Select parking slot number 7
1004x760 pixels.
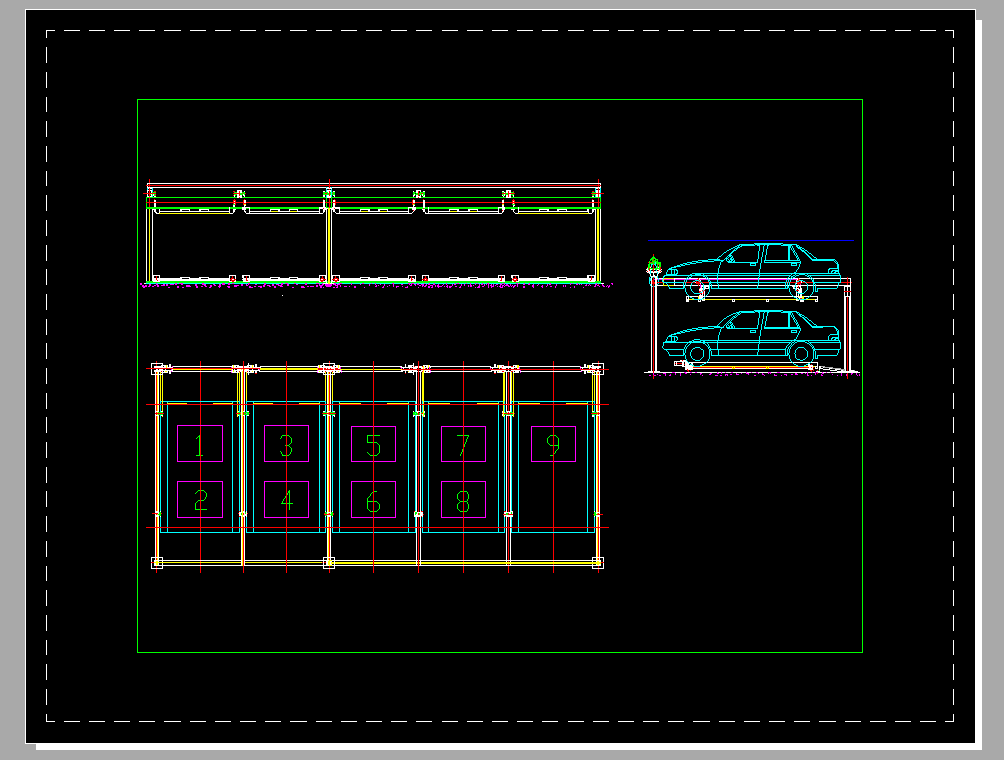point(464,443)
